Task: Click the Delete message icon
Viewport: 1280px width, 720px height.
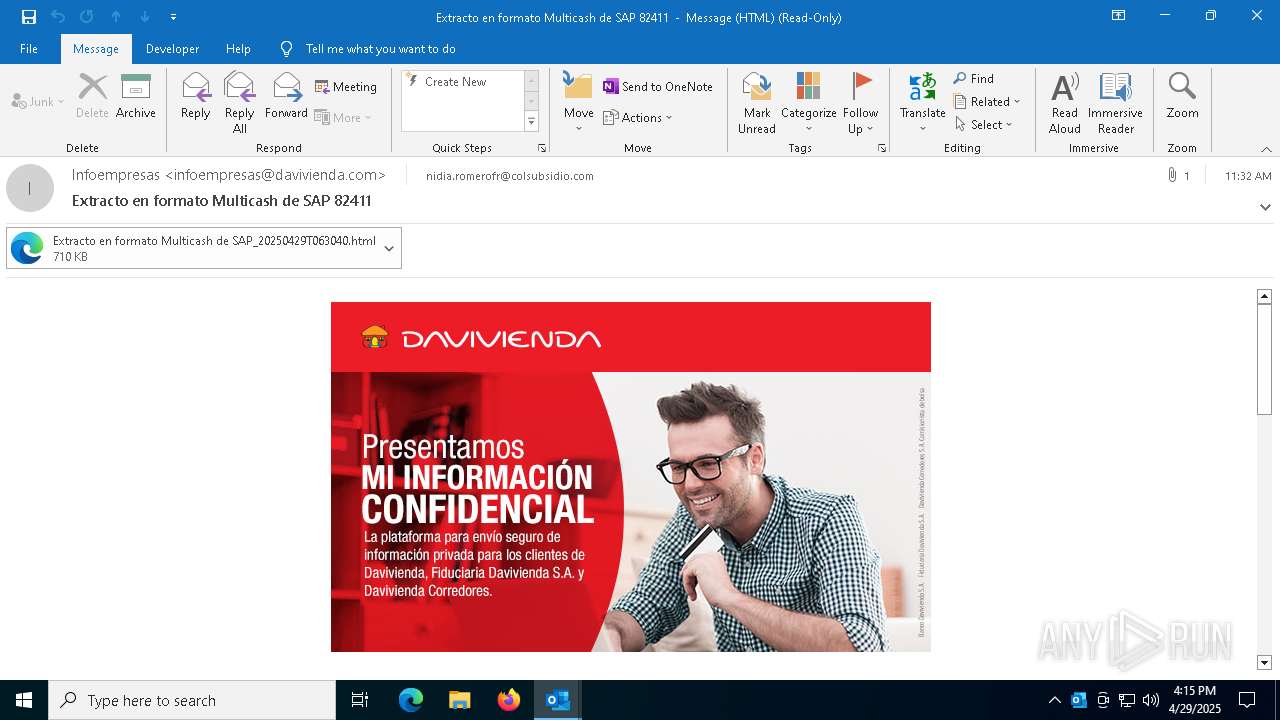Action: [x=92, y=95]
